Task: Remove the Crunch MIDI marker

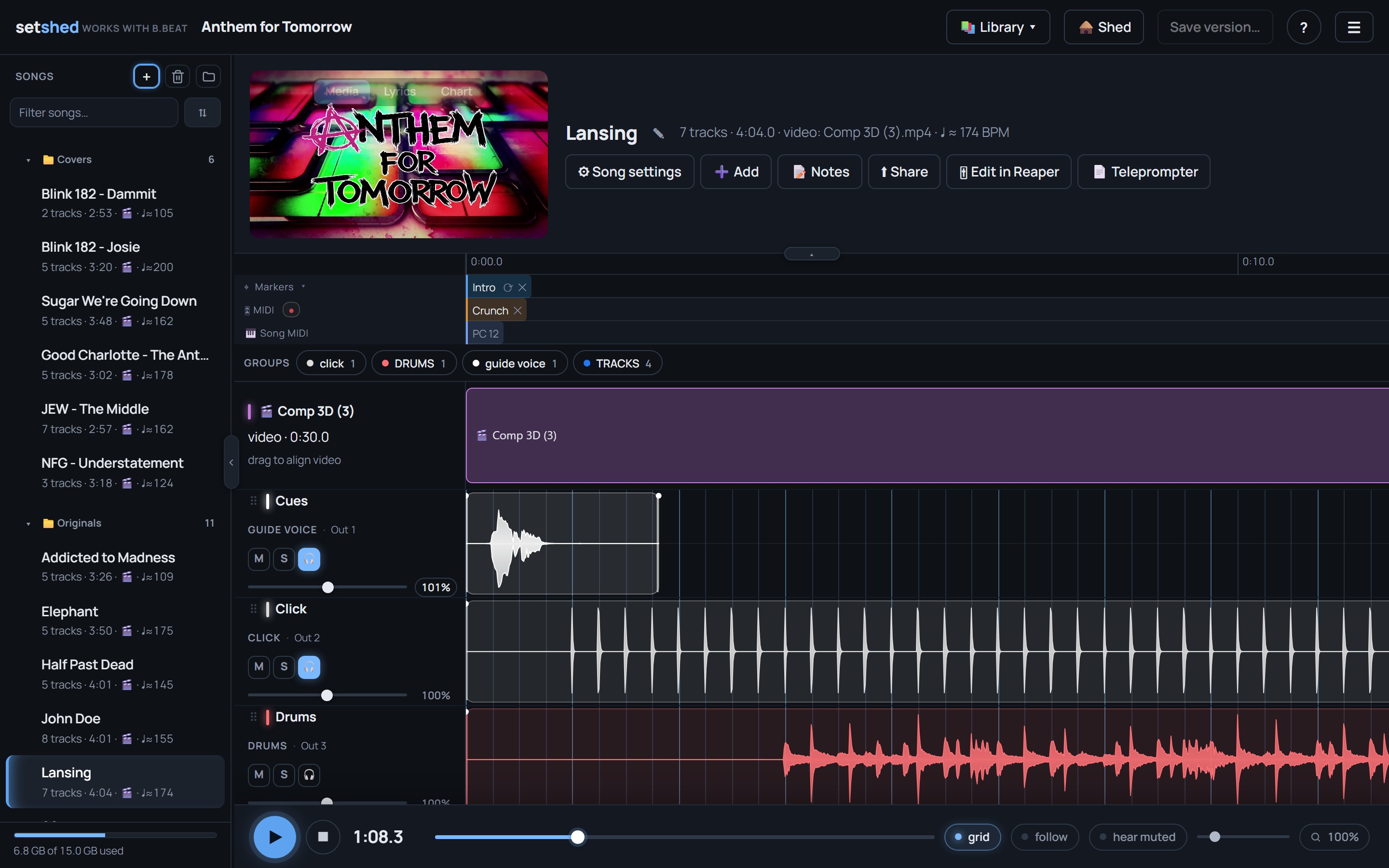Action: [x=517, y=311]
